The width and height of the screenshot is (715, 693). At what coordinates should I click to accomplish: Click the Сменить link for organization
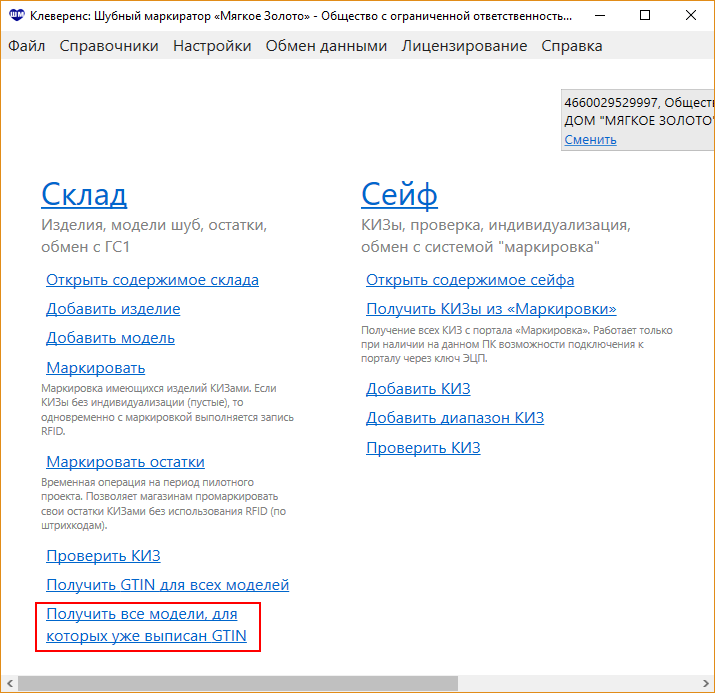590,140
